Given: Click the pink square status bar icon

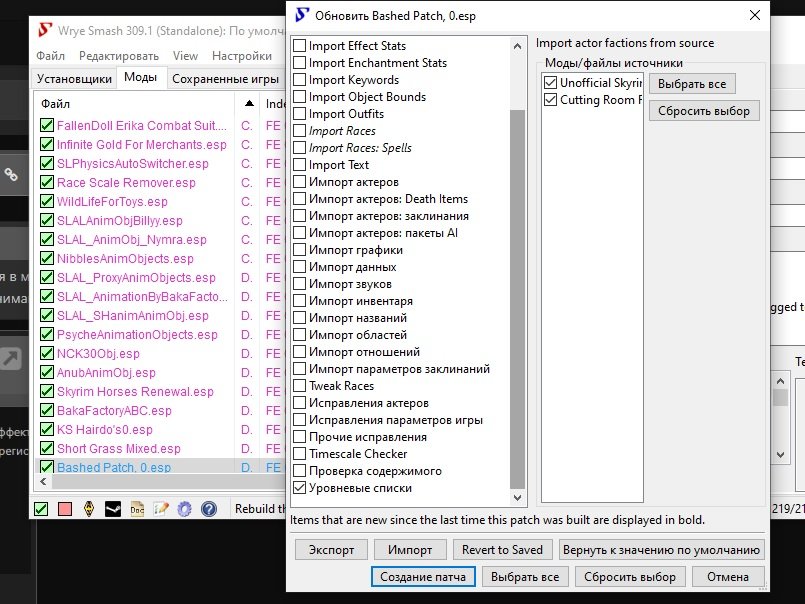Looking at the screenshot, I should coord(65,509).
